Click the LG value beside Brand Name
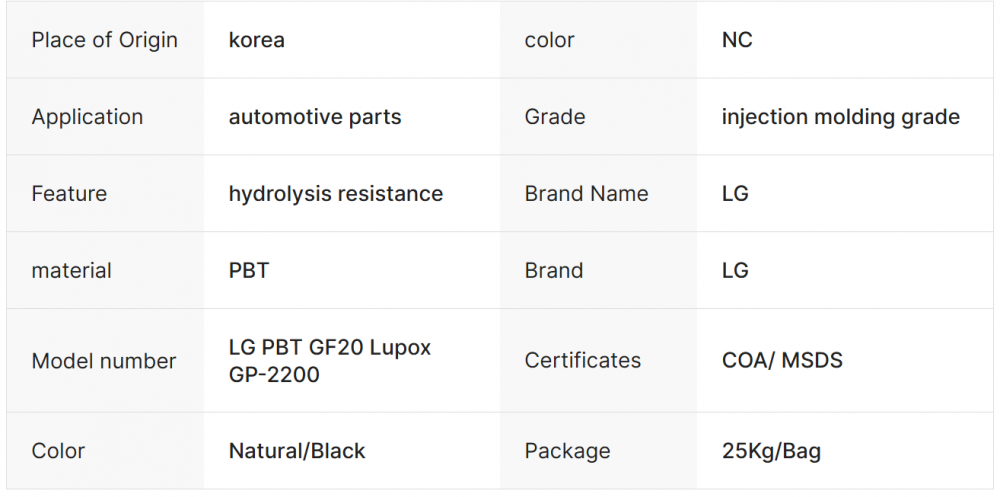The width and height of the screenshot is (1000, 497). (735, 194)
